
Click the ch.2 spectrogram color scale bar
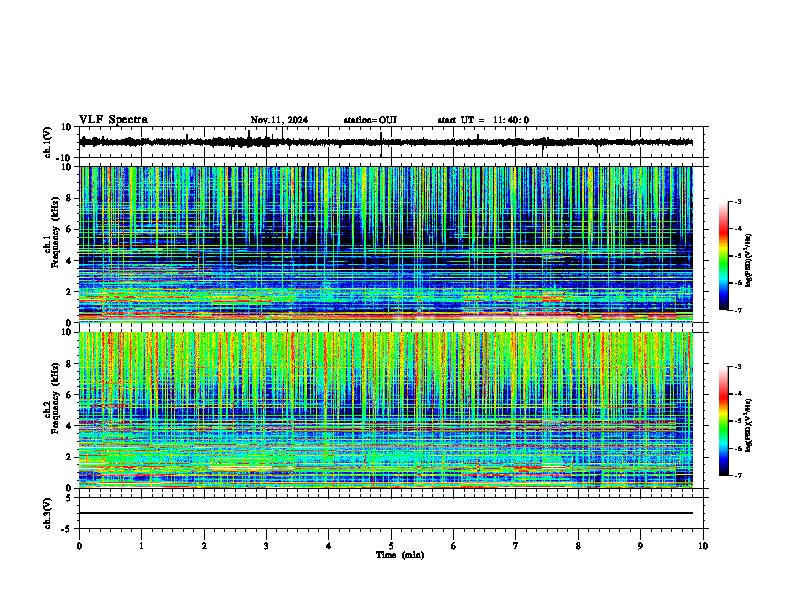724,421
